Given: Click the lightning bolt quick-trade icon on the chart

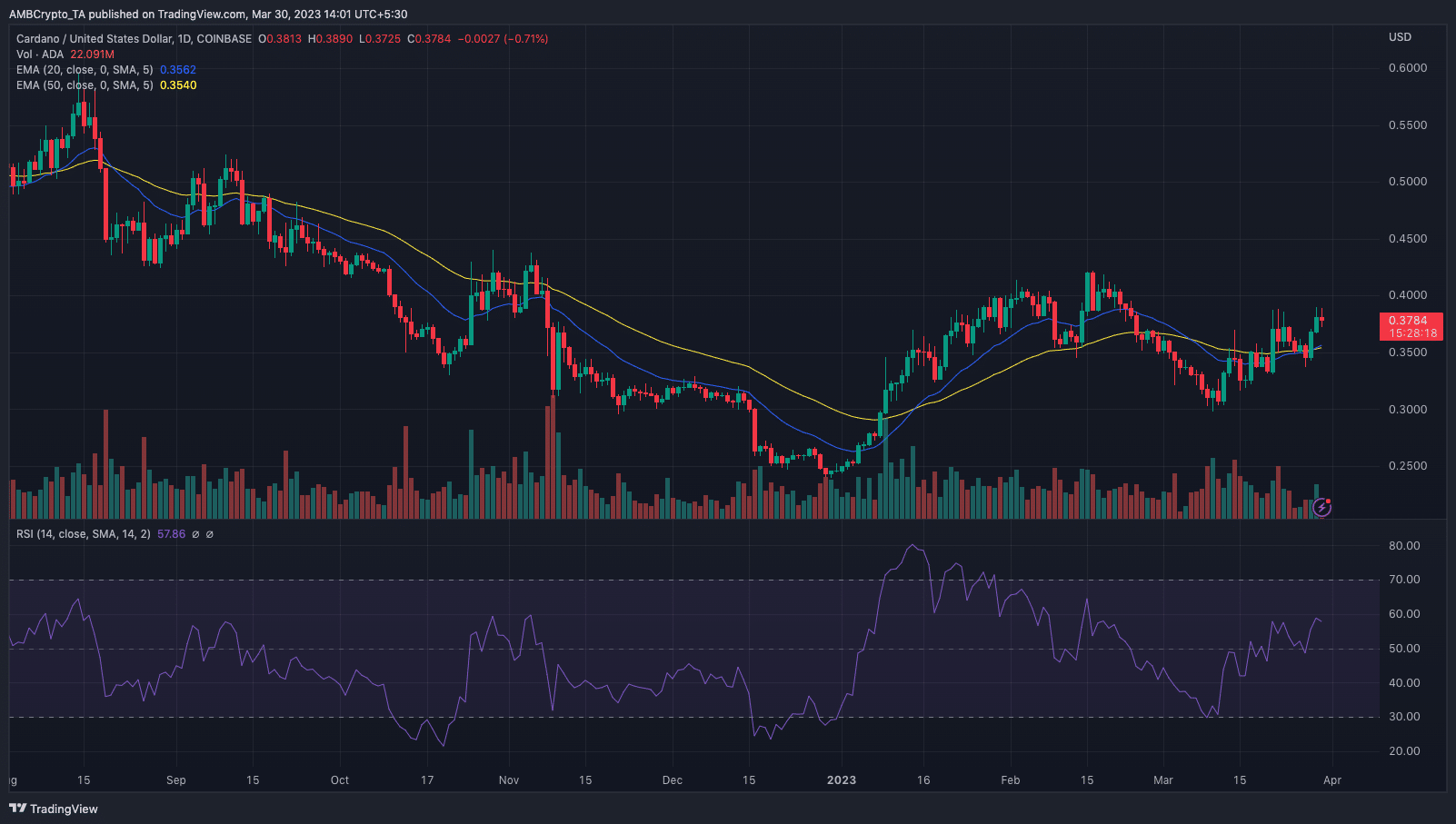Looking at the screenshot, I should coord(1322,508).
